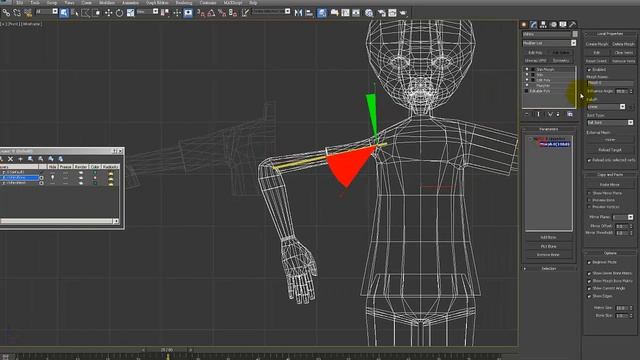Activate Select and Scale tool
Screen dimensions: 640x360
pos(130,13)
